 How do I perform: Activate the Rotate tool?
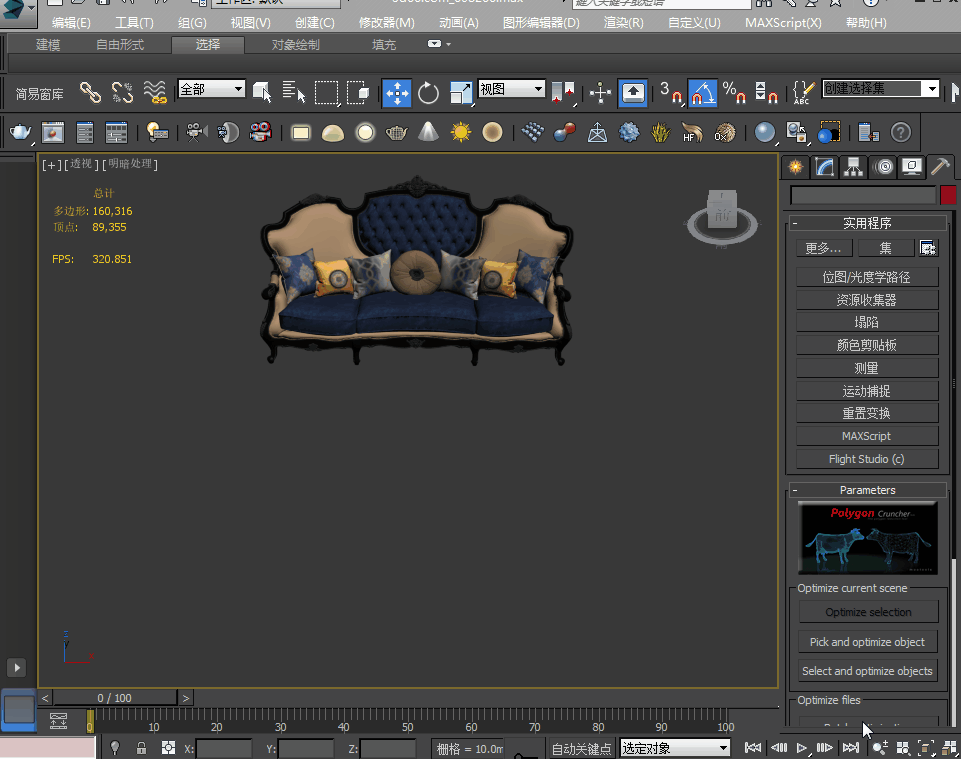[429, 93]
